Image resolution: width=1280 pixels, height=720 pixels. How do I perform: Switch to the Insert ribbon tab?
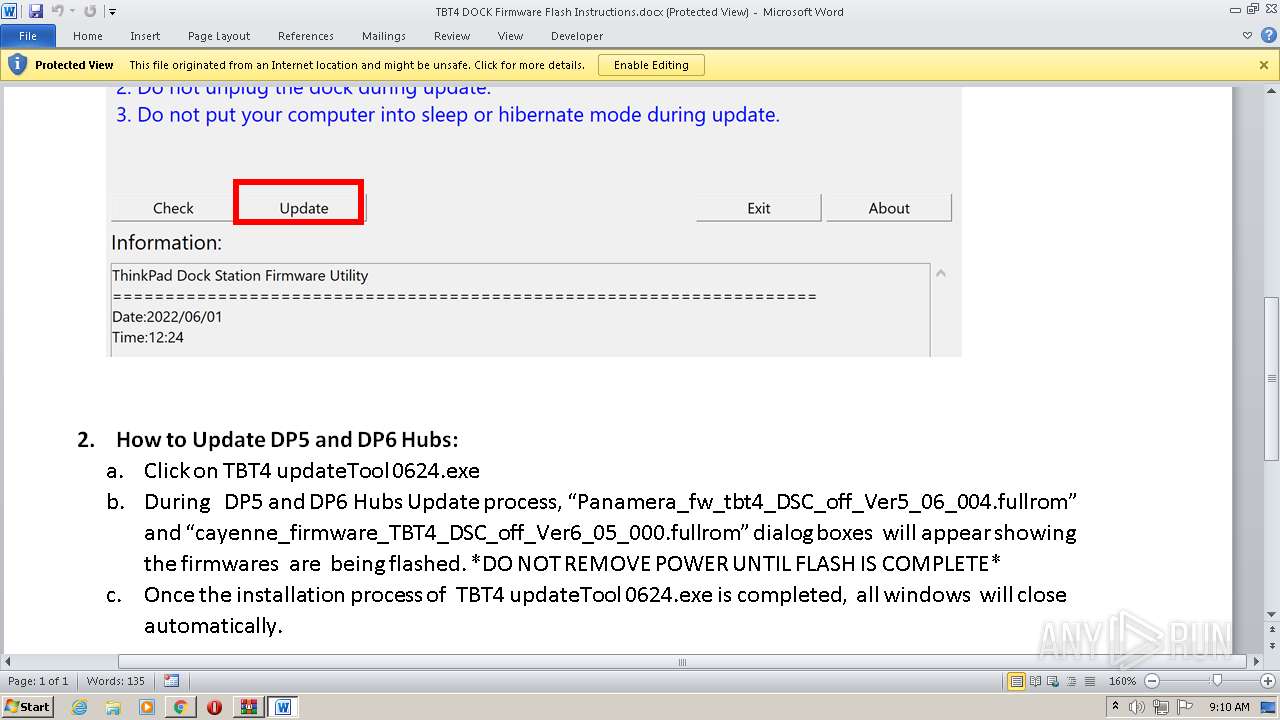(x=145, y=36)
